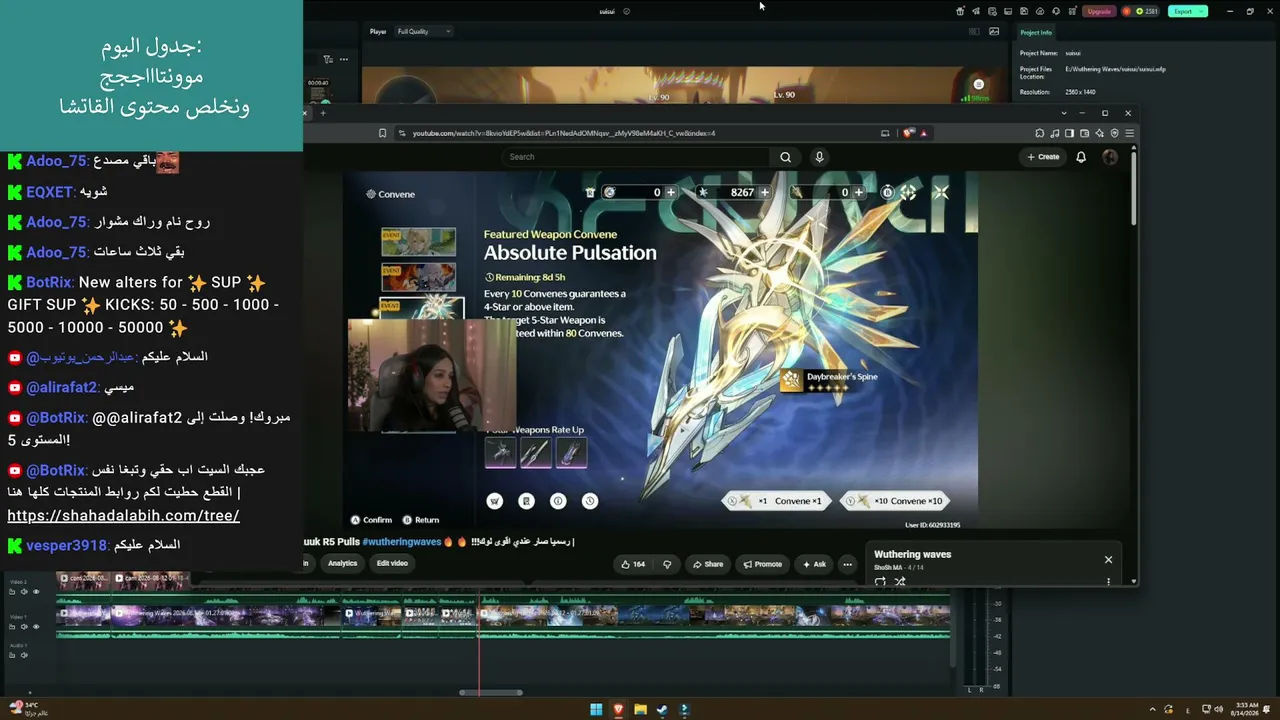Viewport: 1280px width, 720px height.
Task: Click the #wutheringwaves hashtag link
Action: (x=402, y=542)
